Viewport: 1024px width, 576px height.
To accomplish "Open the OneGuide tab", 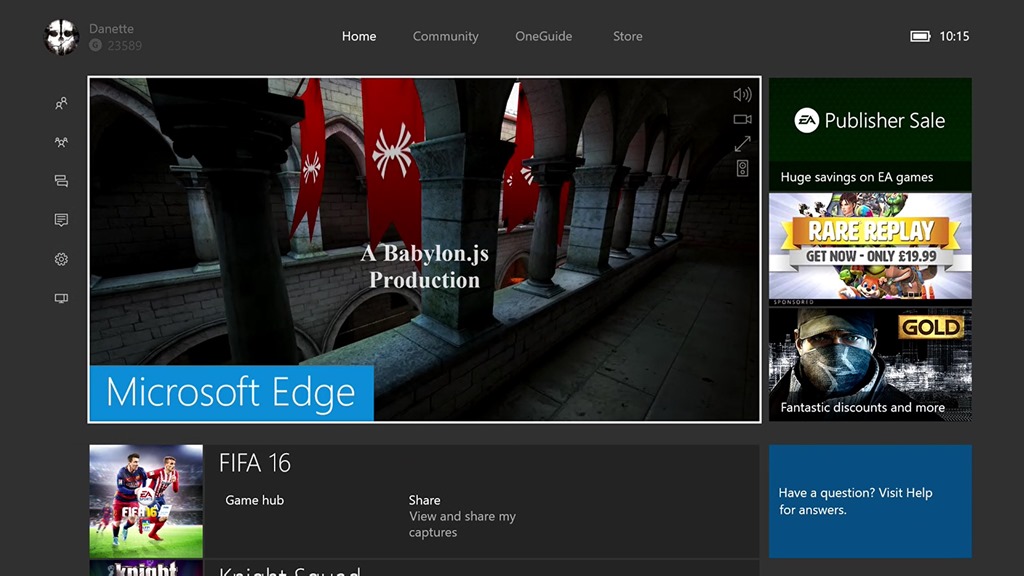I will (543, 37).
